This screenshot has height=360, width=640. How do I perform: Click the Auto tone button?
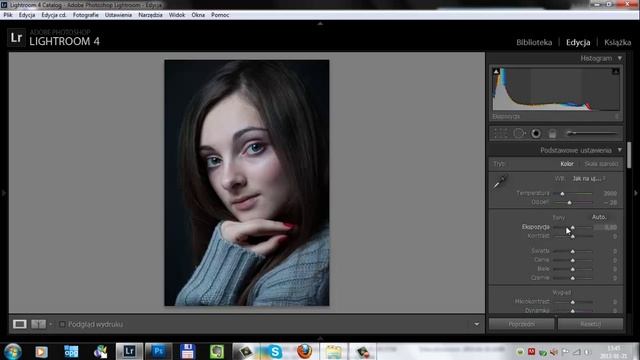click(x=599, y=217)
